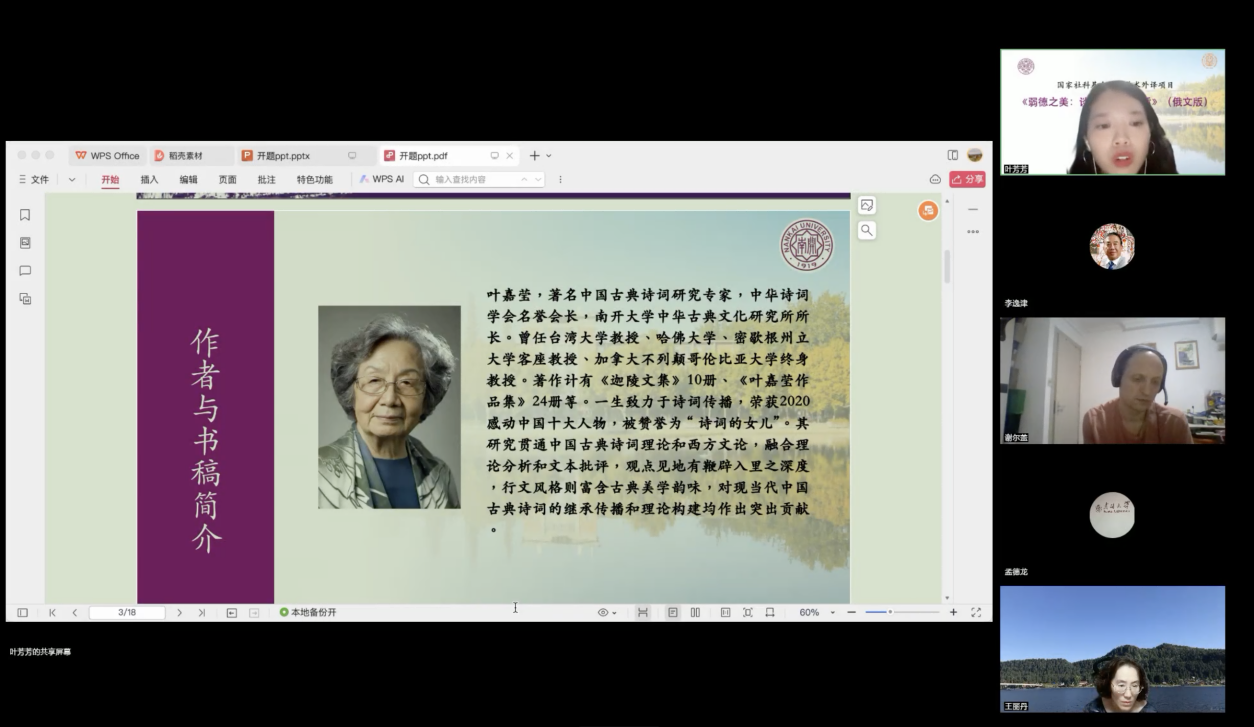Switch to two-page view layout
The image size is (1254, 727).
pos(695,612)
